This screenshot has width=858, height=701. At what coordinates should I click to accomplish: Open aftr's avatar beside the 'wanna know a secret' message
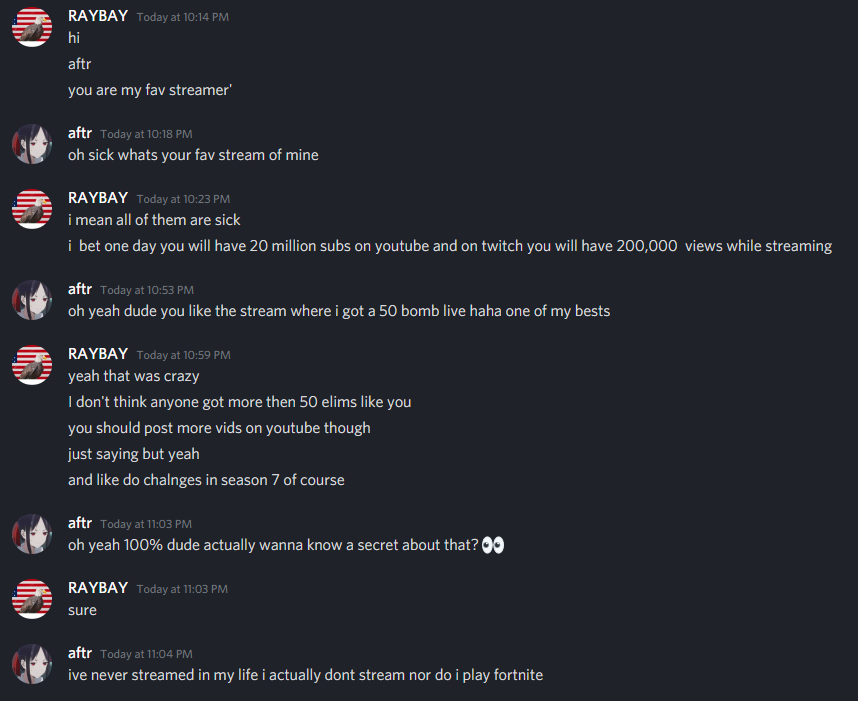31,534
